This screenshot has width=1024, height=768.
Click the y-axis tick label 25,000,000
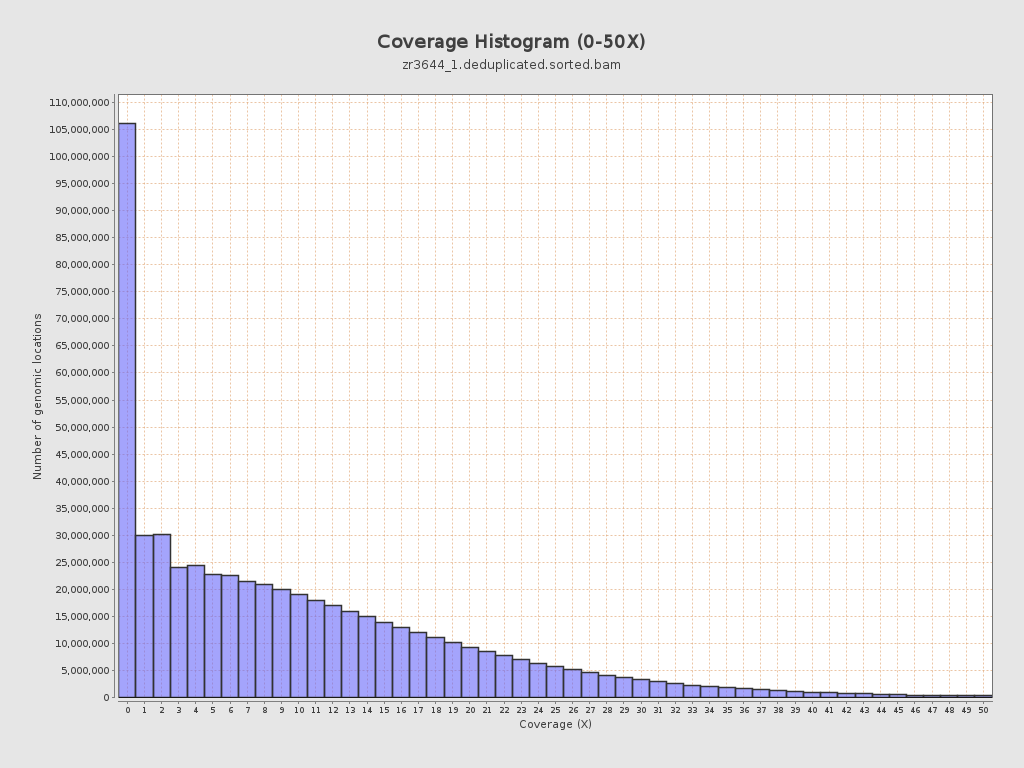click(82, 563)
